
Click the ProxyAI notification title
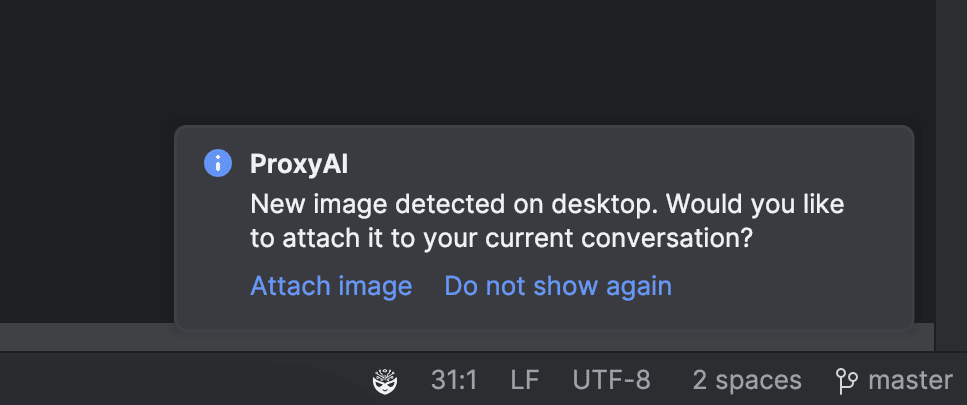[x=299, y=165]
